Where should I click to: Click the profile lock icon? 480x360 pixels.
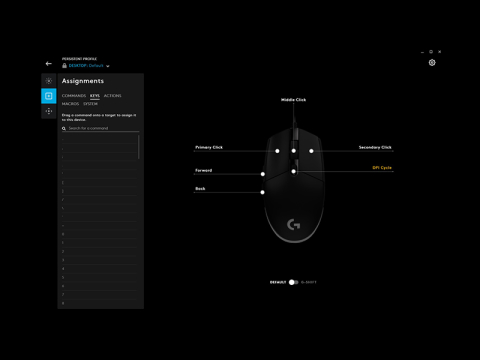coord(64,66)
